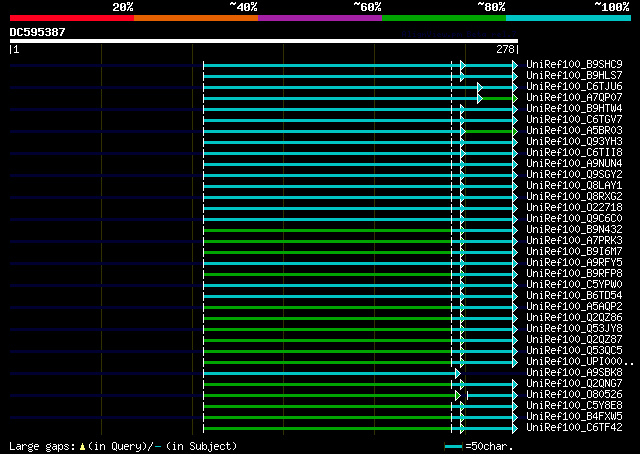
Task: Click the UniRef100_C6TII8 label
Action: [574, 153]
